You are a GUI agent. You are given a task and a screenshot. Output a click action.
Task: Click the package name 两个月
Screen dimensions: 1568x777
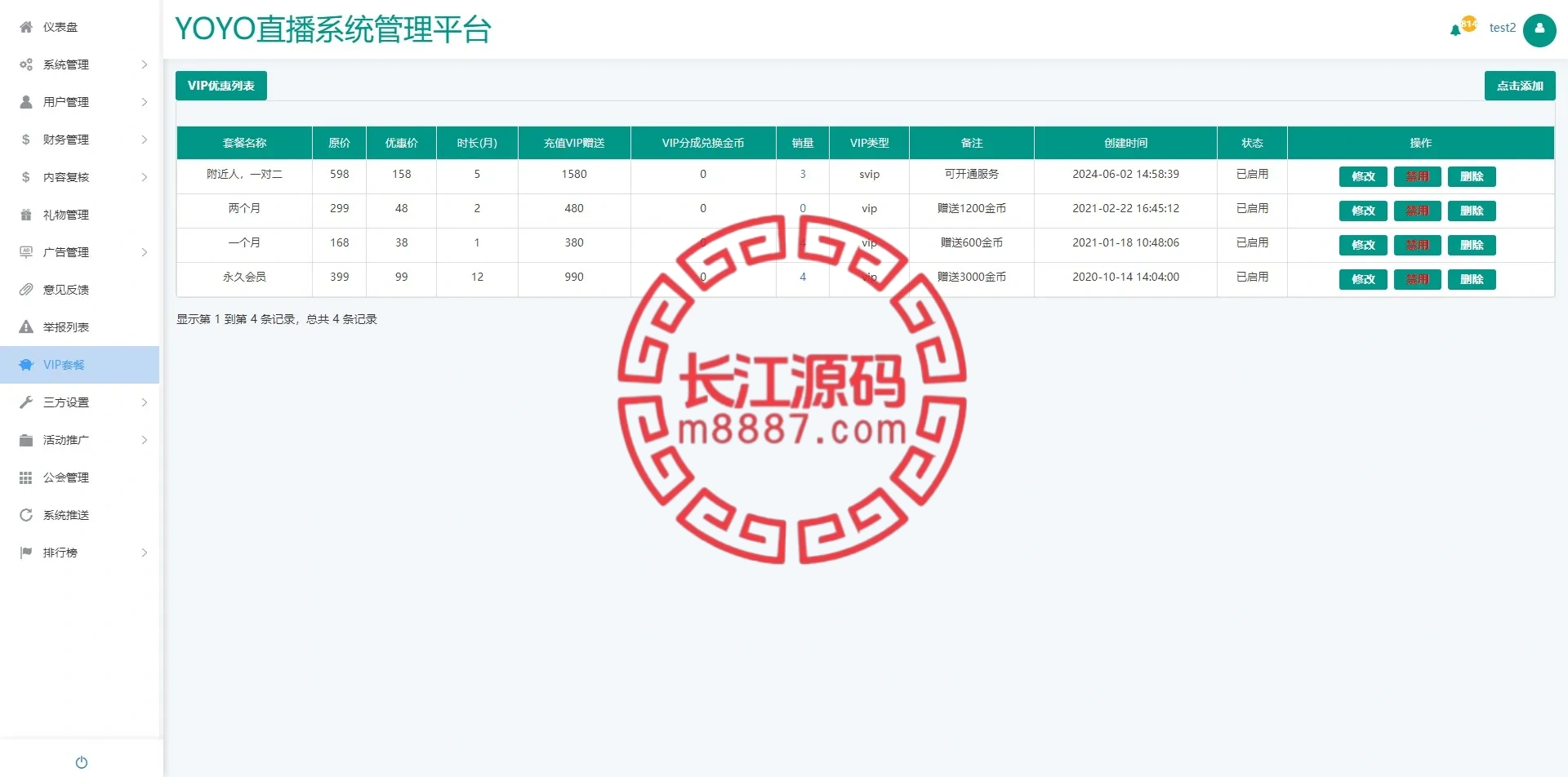click(x=244, y=208)
